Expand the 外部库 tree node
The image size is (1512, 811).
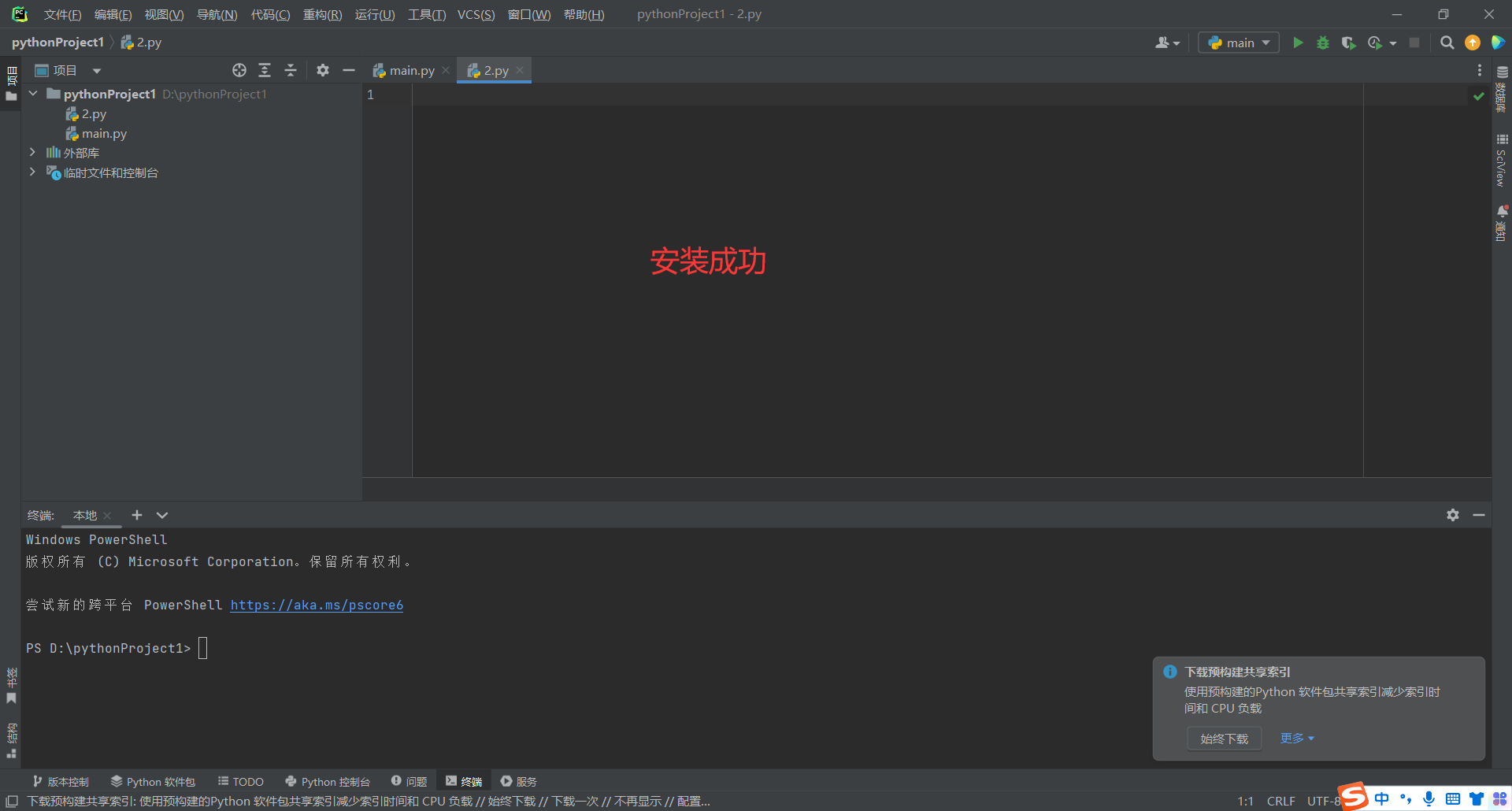pos(32,152)
